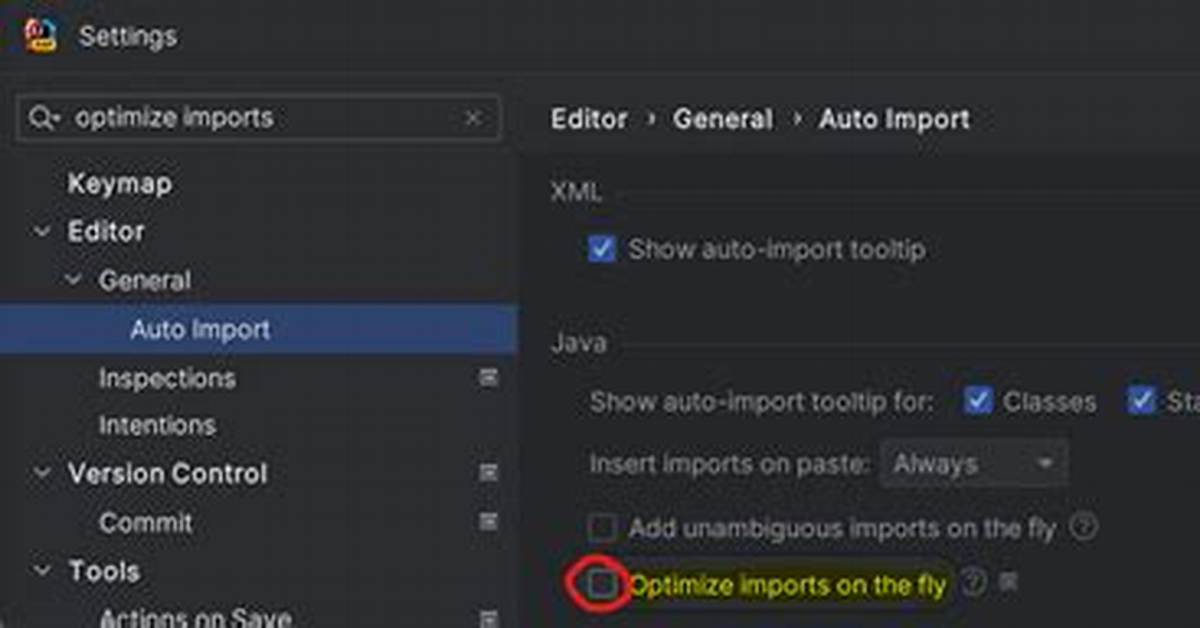Viewport: 1200px width, 628px height.
Task: Select Auto Import in the settings tree
Action: click(200, 330)
